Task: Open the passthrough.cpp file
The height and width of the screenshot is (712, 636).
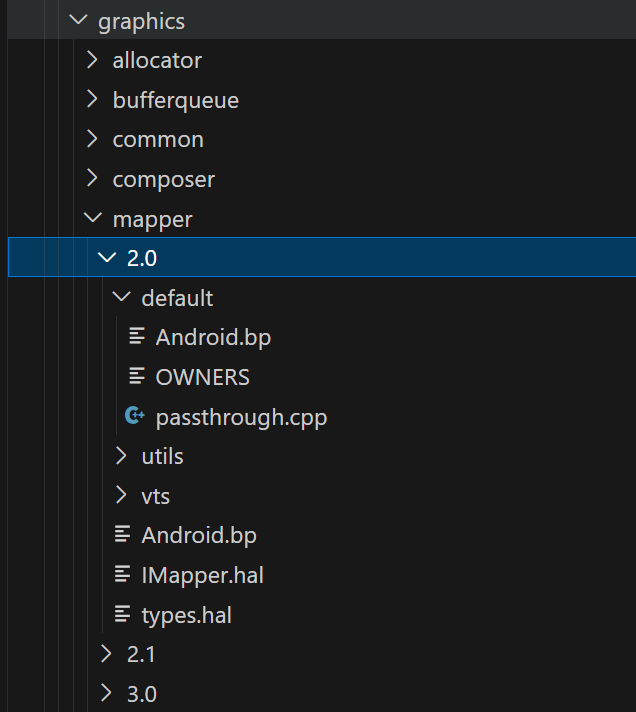Action: [241, 418]
